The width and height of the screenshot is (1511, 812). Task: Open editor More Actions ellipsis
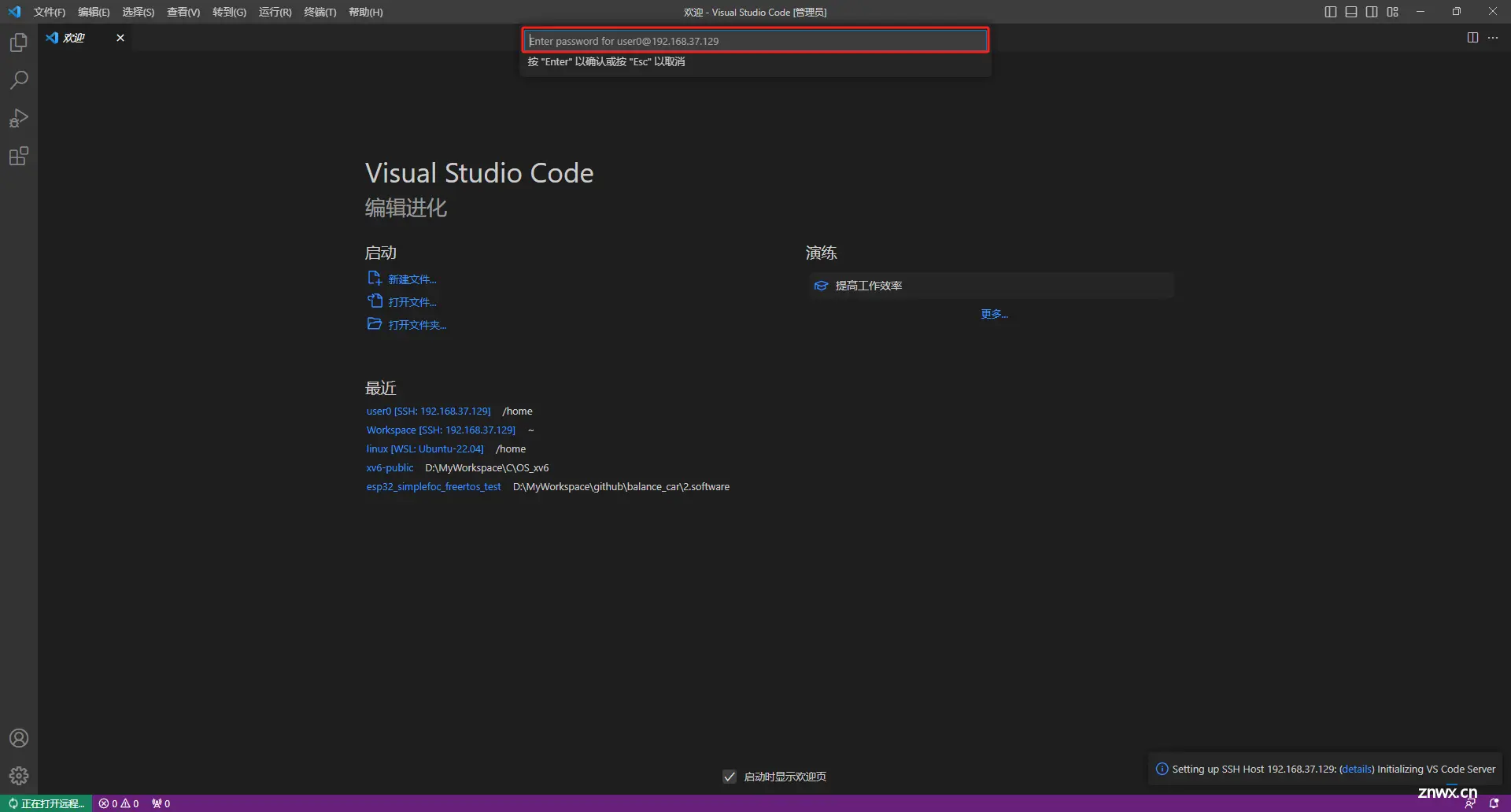[1493, 38]
